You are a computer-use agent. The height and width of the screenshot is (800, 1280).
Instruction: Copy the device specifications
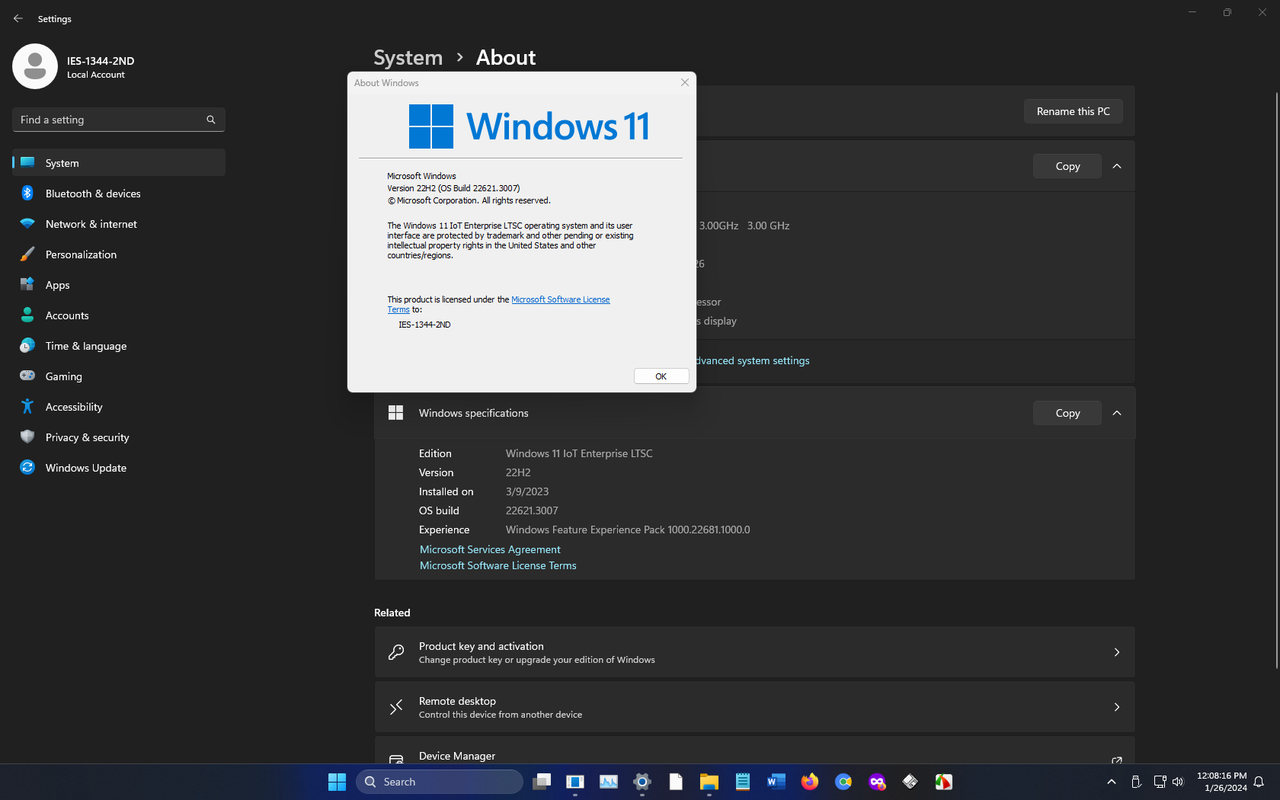tap(1067, 166)
